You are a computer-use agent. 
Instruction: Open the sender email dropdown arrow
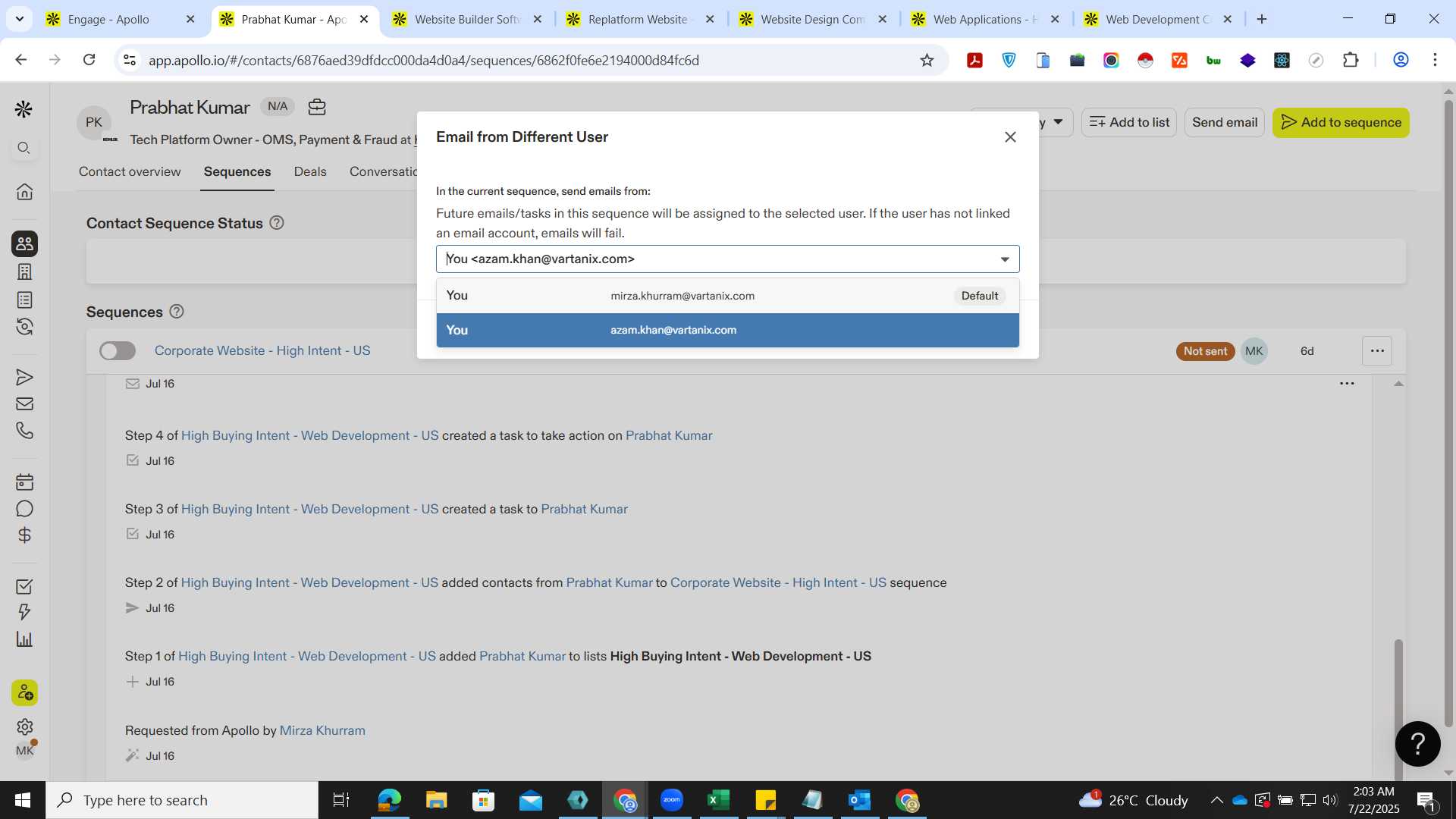pyautogui.click(x=1005, y=259)
